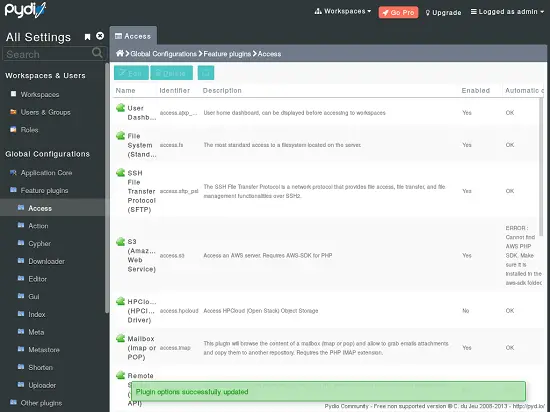Select Meta in the sidebar

coord(36,332)
